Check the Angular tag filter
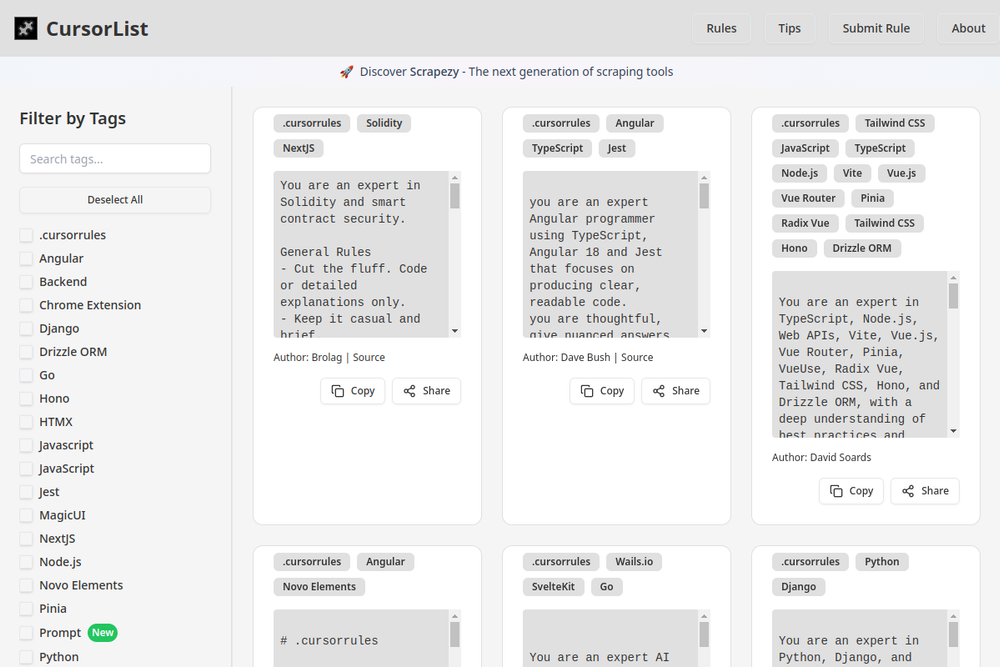Image resolution: width=1000 pixels, height=667 pixels. pos(26,258)
